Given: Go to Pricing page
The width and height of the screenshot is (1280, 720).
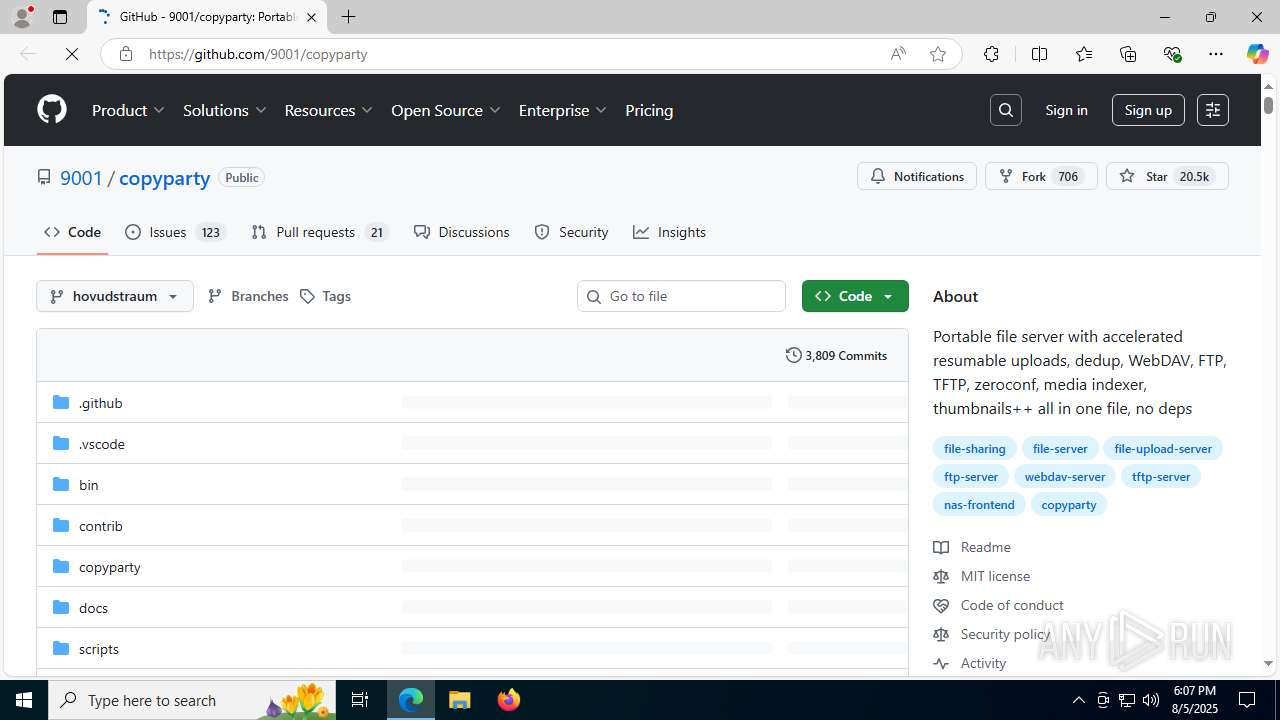Looking at the screenshot, I should pyautogui.click(x=649, y=110).
